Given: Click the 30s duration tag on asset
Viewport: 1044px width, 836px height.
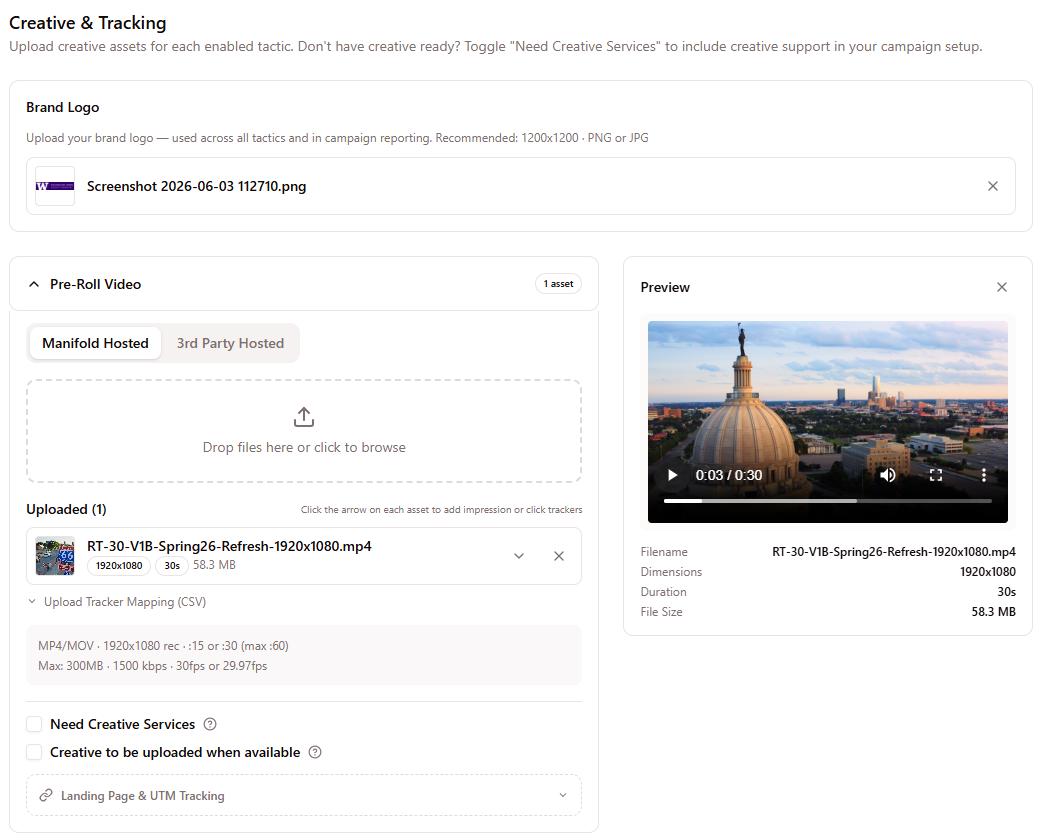Looking at the screenshot, I should point(172,566).
